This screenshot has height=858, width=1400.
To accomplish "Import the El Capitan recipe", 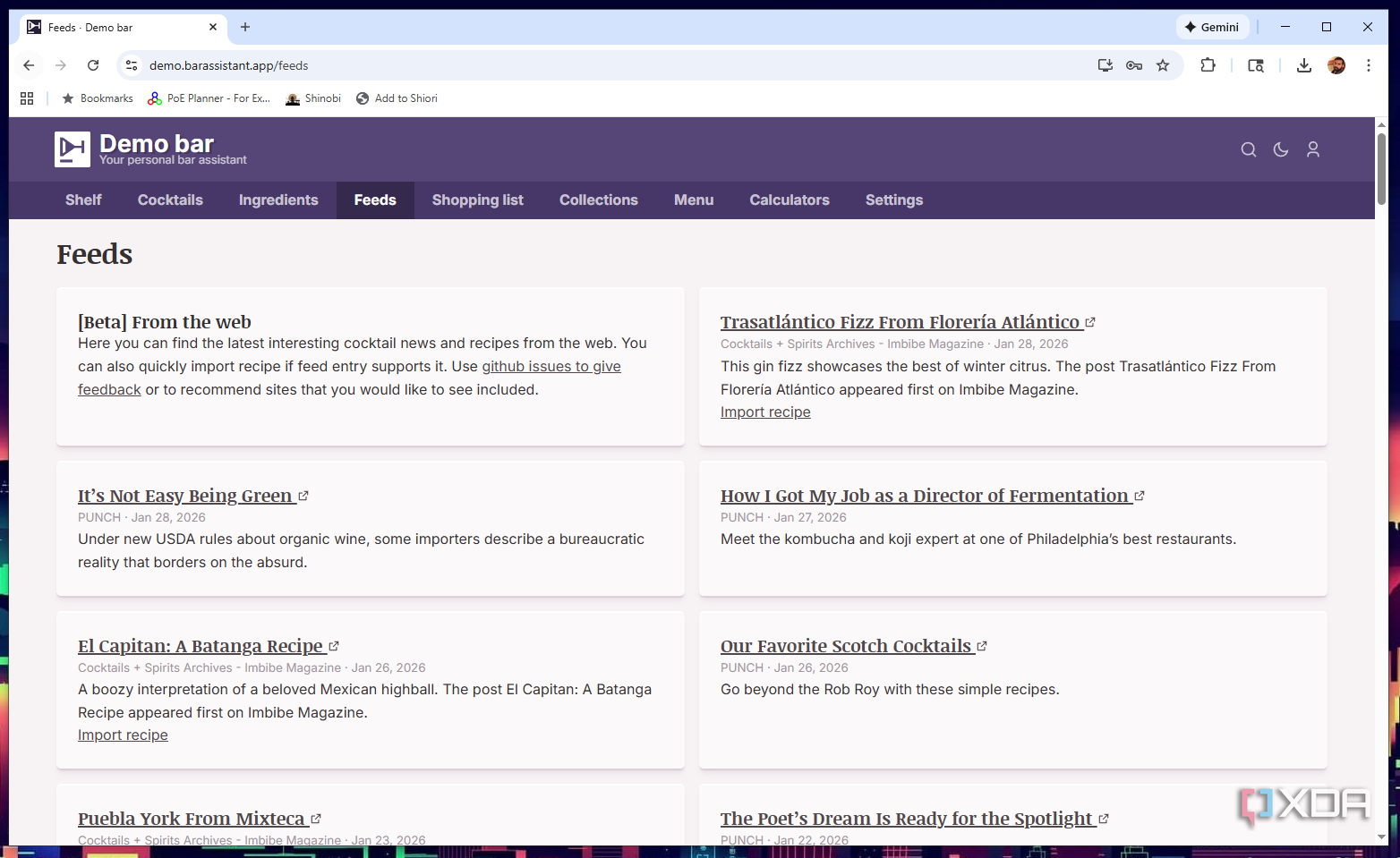I will point(123,735).
